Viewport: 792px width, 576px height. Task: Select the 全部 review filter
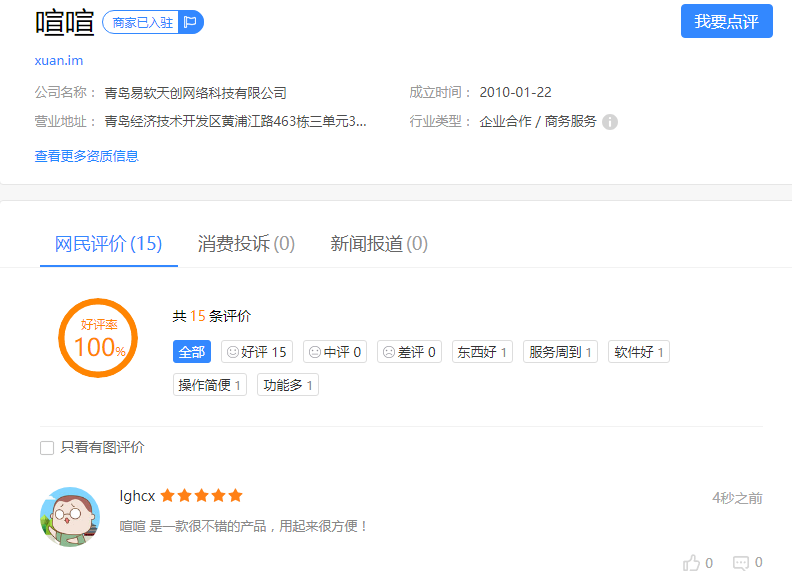(192, 352)
